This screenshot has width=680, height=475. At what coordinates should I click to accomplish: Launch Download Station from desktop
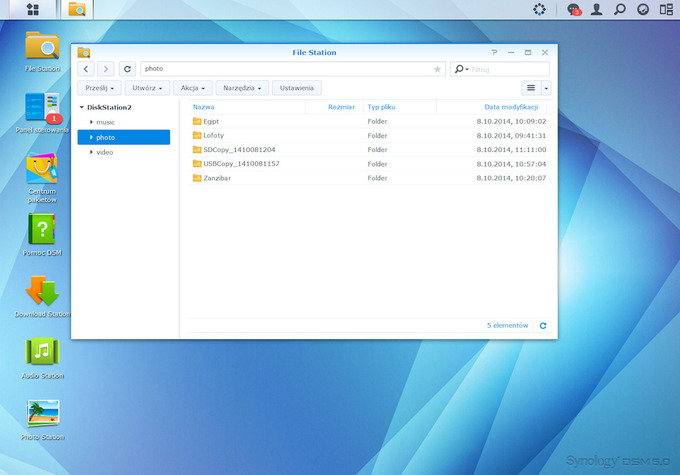[x=42, y=290]
